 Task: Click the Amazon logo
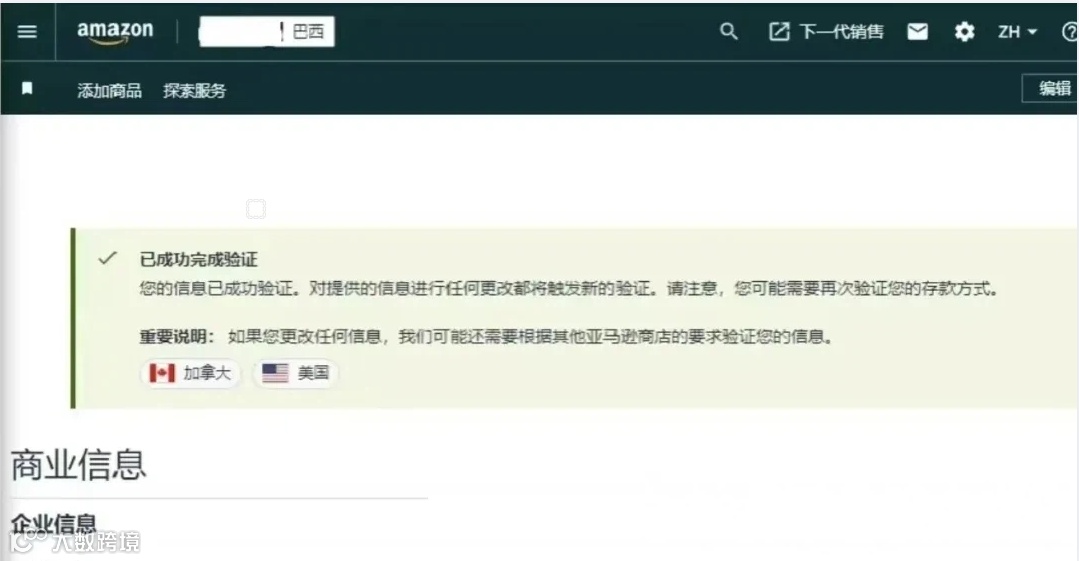point(115,32)
